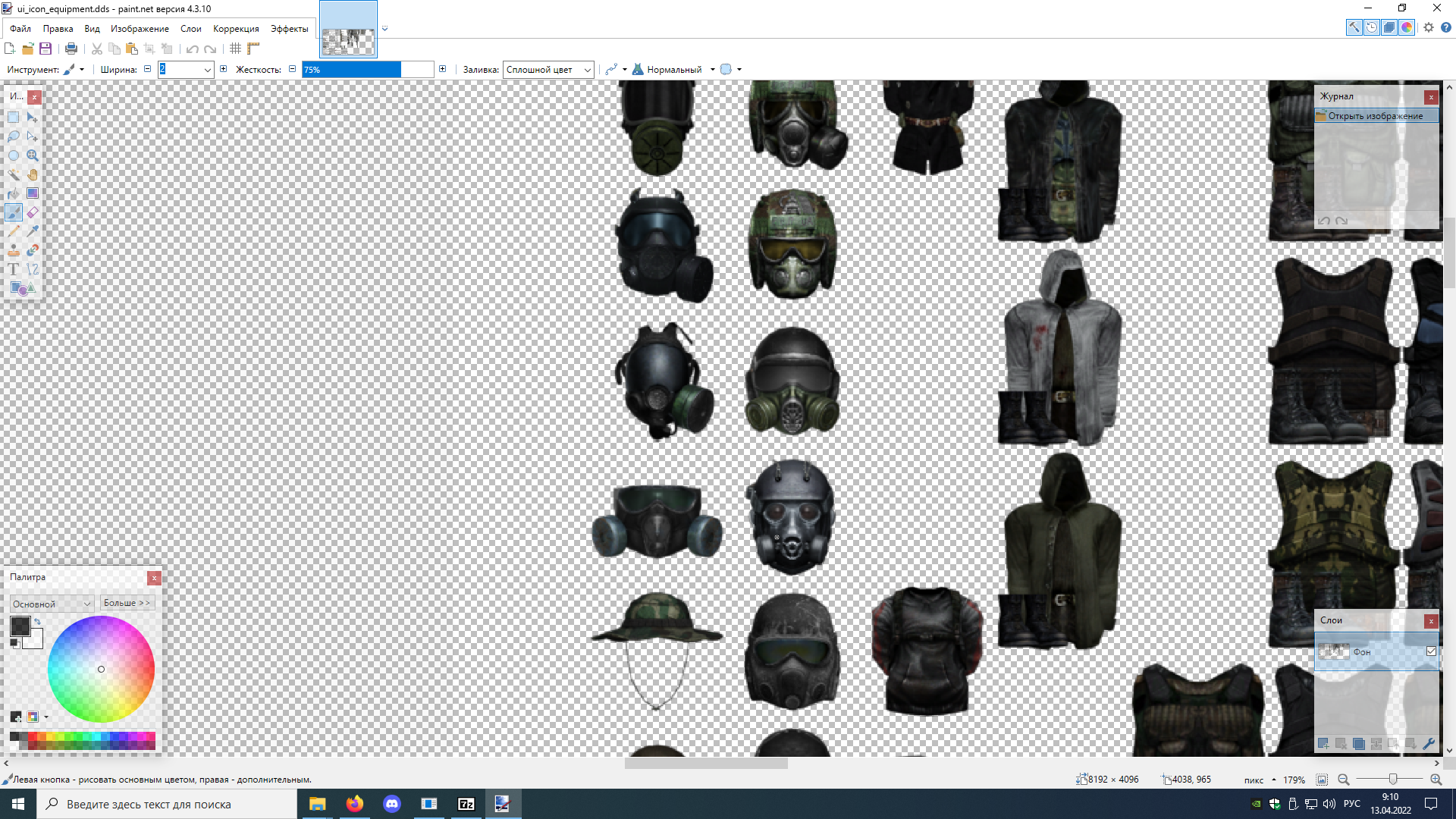This screenshot has width=1456, height=819.
Task: Open the Эффекты menu
Action: point(289,29)
